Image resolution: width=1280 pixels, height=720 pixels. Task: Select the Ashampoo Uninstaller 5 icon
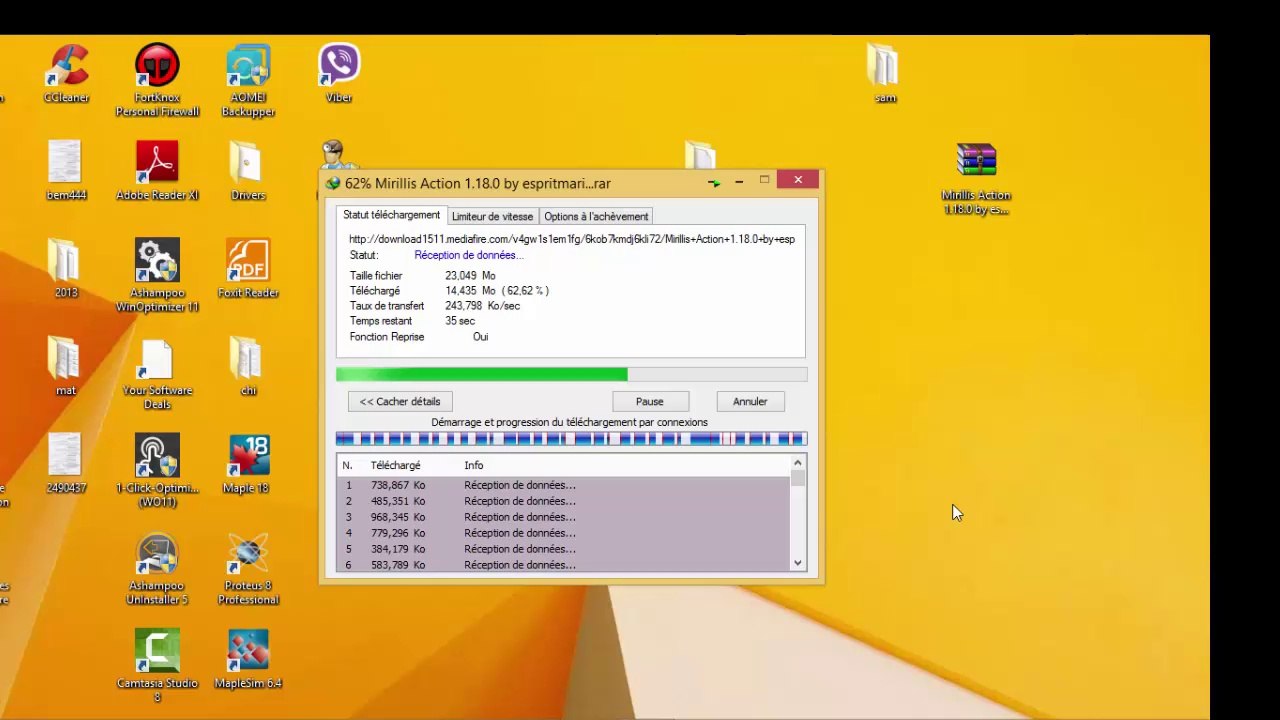[157, 568]
